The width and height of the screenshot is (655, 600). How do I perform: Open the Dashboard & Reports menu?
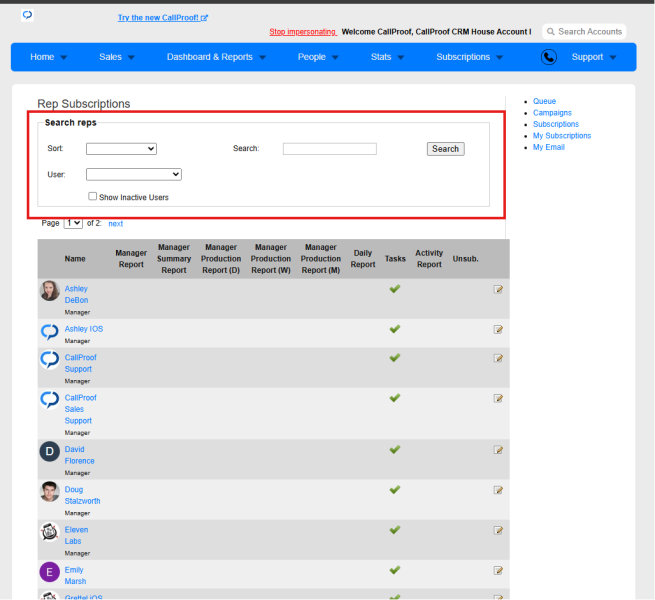[216, 57]
